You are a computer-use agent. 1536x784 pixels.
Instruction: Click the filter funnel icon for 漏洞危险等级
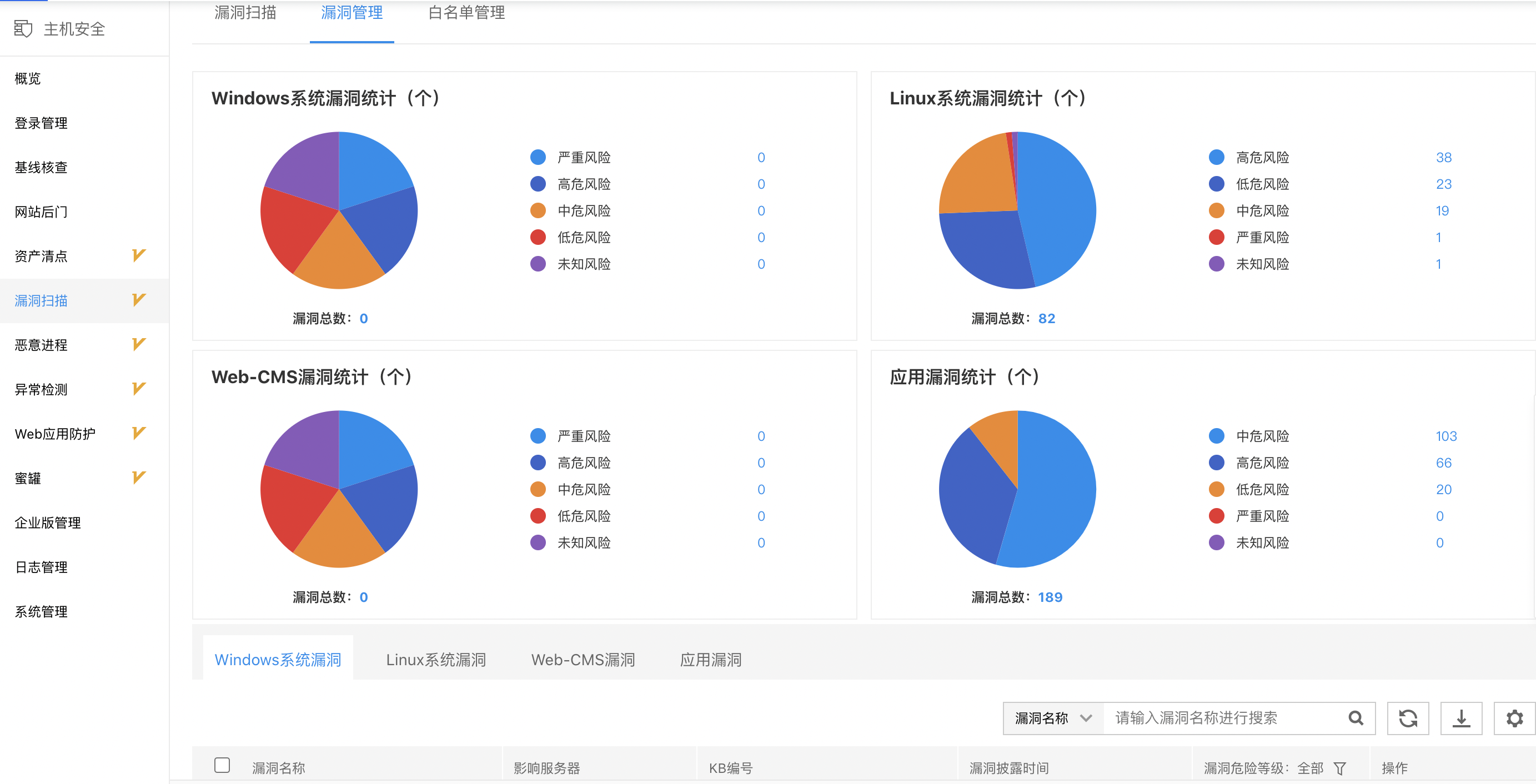coord(1340,768)
